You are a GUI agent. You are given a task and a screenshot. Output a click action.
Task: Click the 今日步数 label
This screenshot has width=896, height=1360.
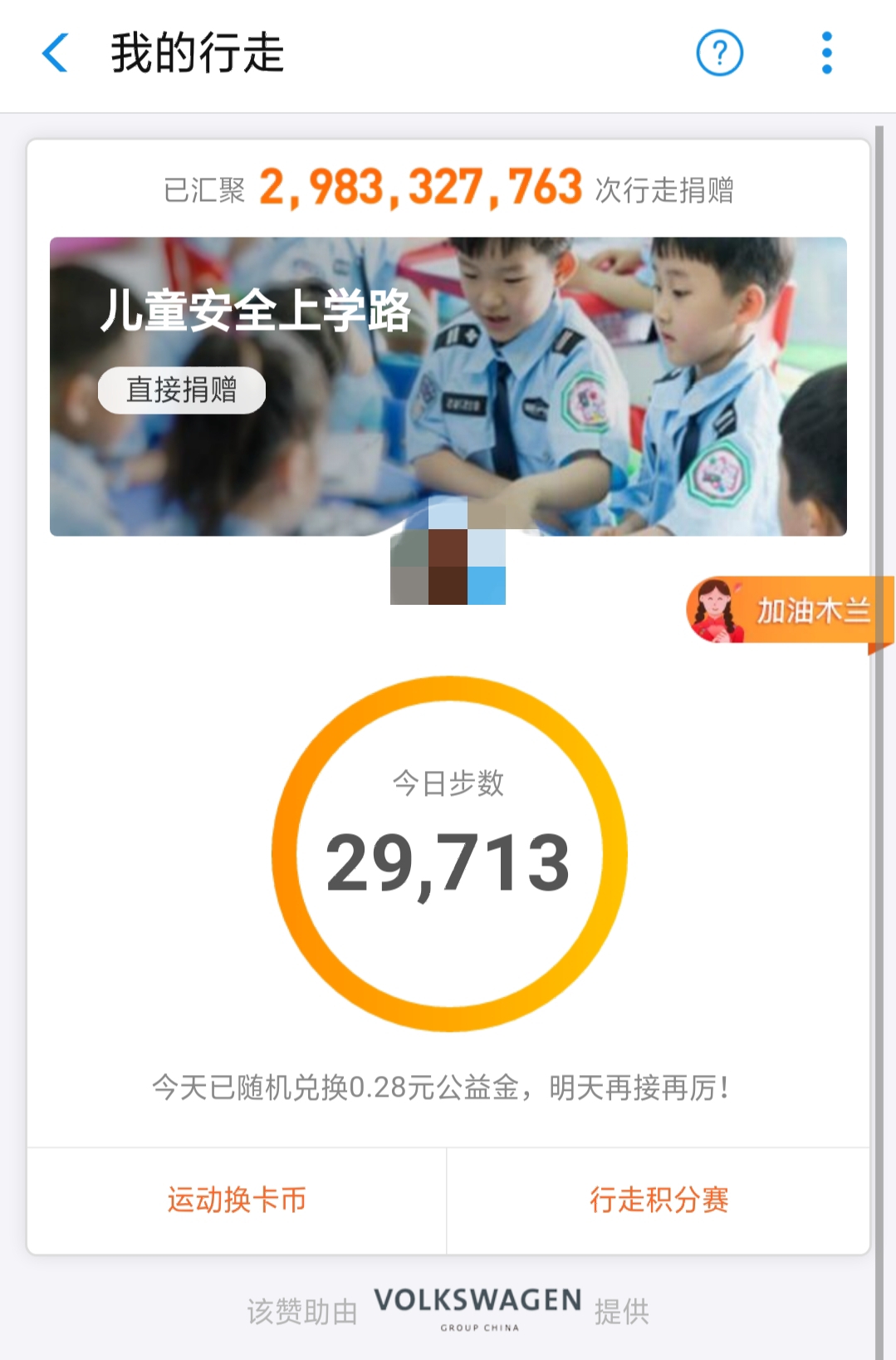448,783
